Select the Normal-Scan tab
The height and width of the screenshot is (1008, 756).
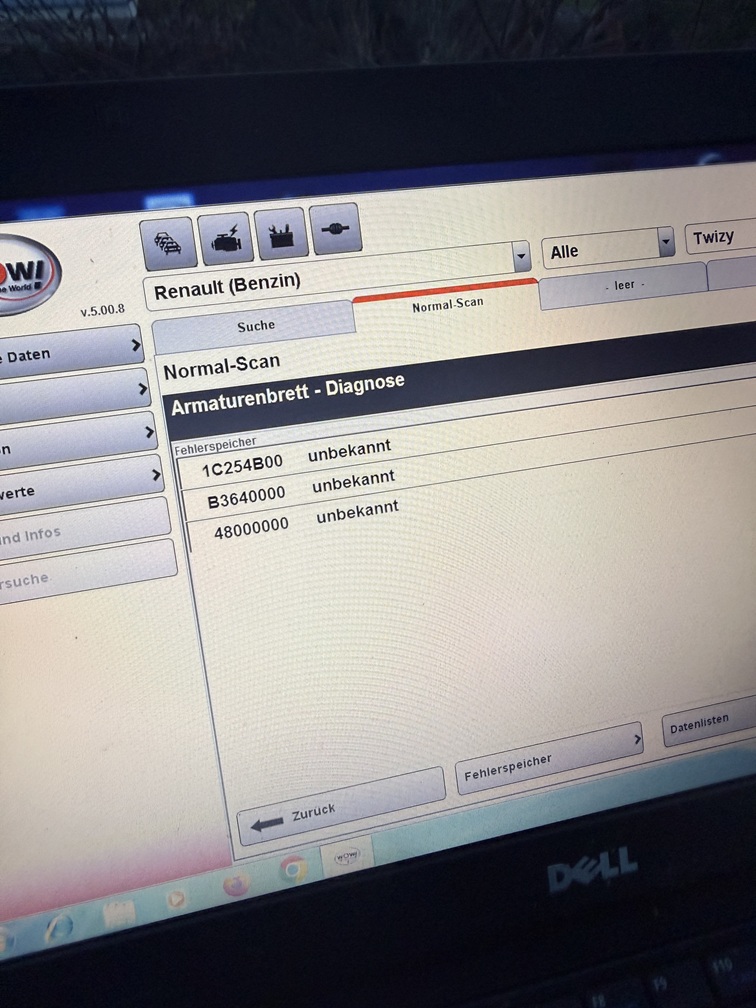click(x=447, y=304)
